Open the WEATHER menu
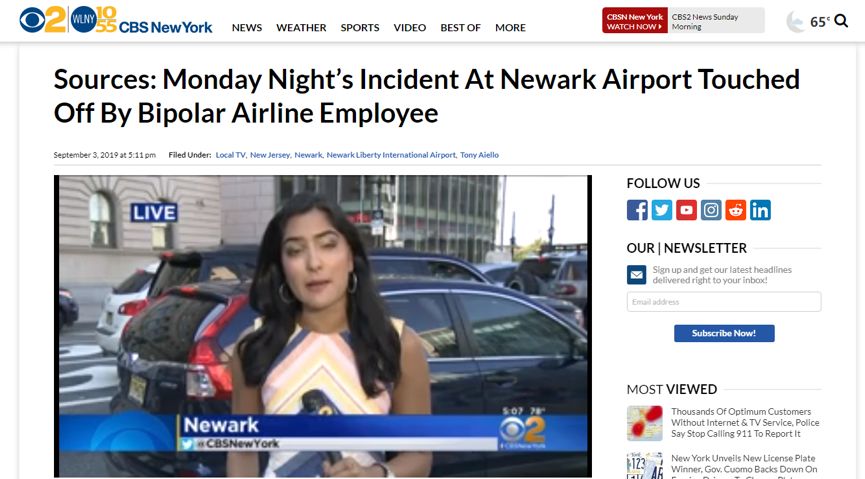The width and height of the screenshot is (865, 479). [x=301, y=28]
